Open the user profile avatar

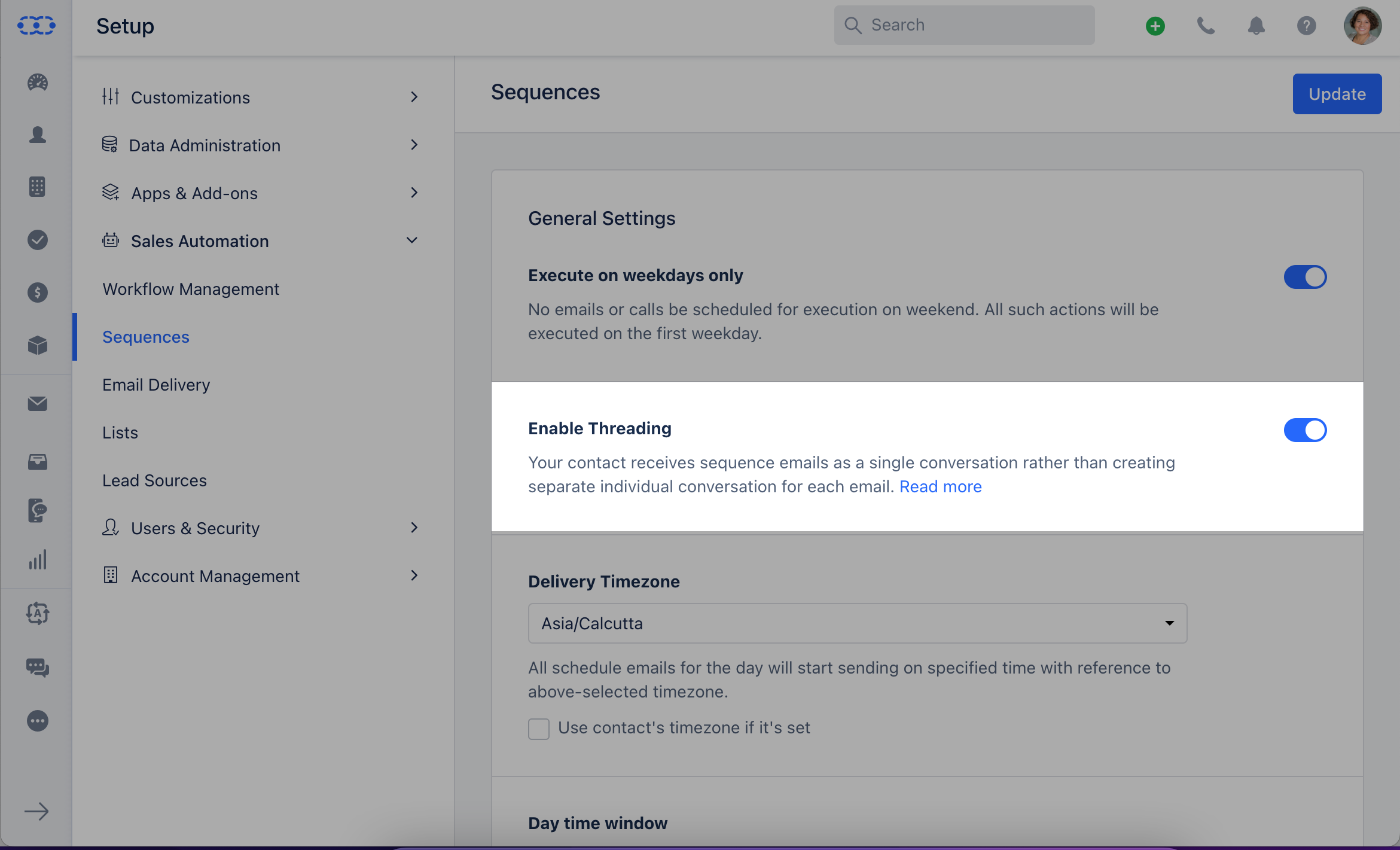[1362, 26]
